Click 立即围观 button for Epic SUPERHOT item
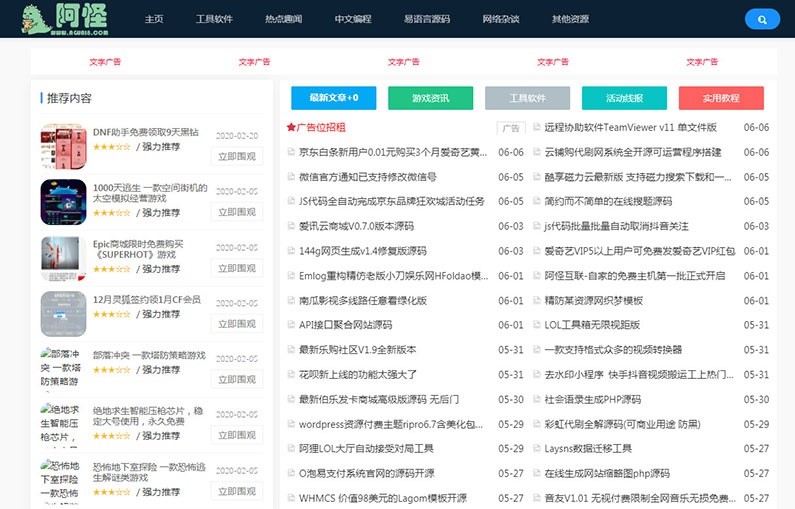The height and width of the screenshot is (509, 795). [236, 269]
